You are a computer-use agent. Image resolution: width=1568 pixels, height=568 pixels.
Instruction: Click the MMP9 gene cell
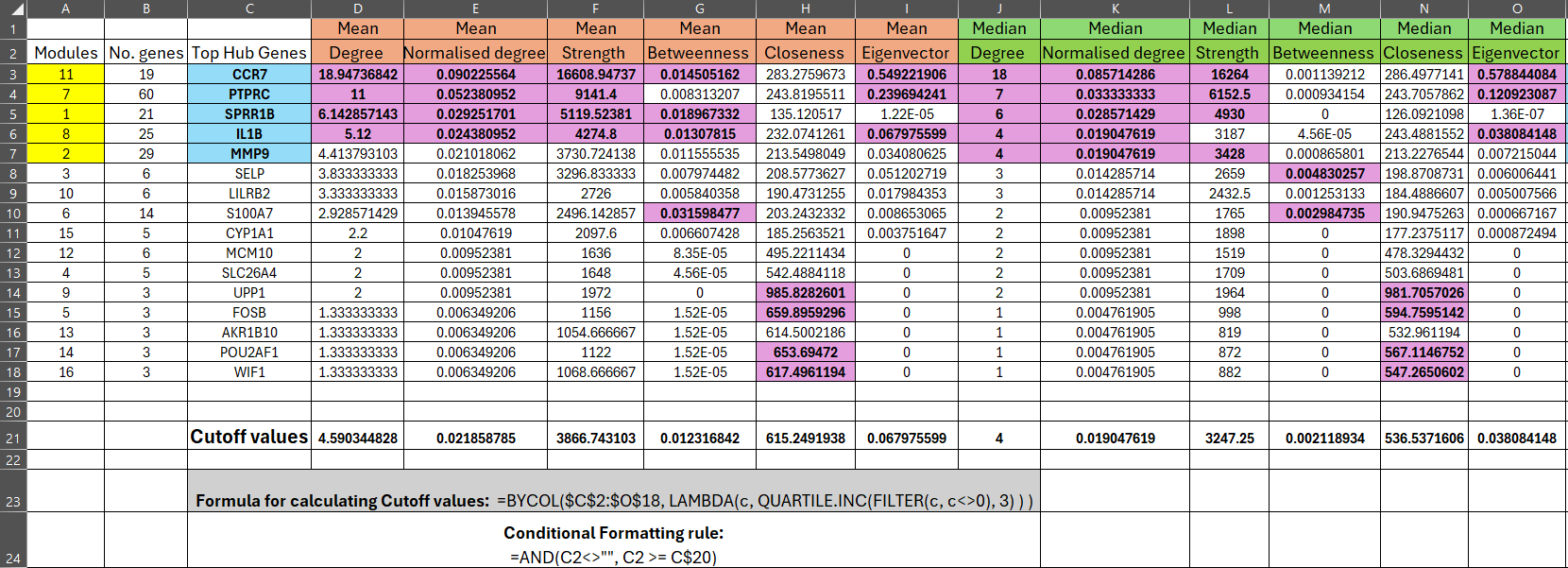click(x=249, y=153)
